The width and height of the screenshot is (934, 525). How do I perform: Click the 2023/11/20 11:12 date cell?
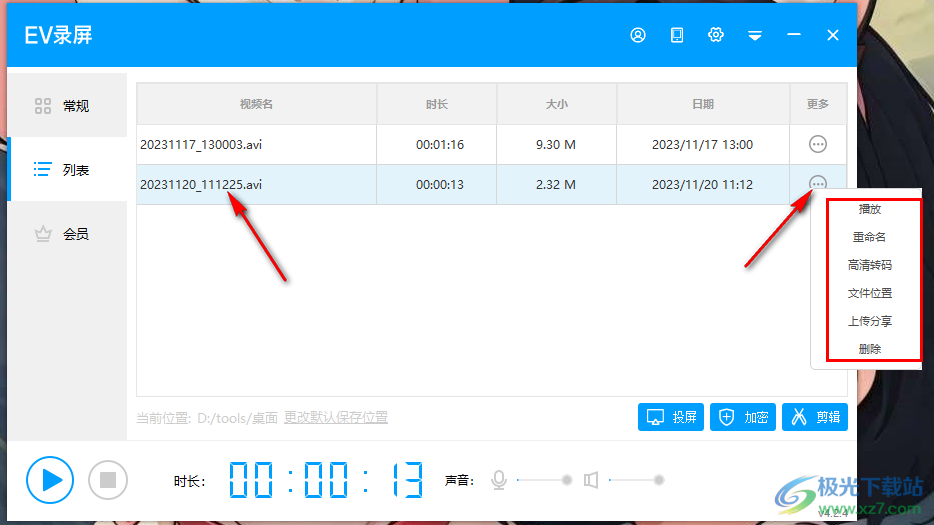[702, 185]
